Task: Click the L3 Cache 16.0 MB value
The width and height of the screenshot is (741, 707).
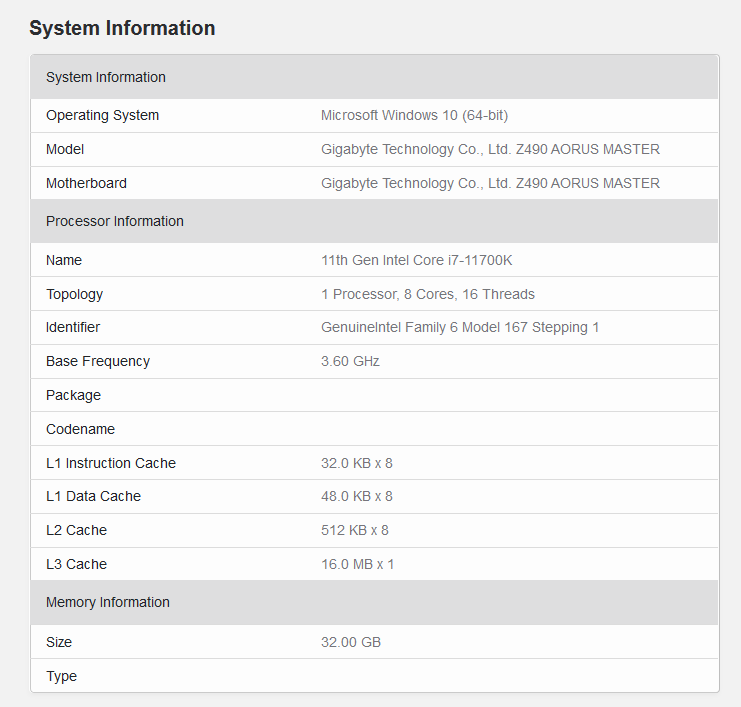Action: [357, 564]
